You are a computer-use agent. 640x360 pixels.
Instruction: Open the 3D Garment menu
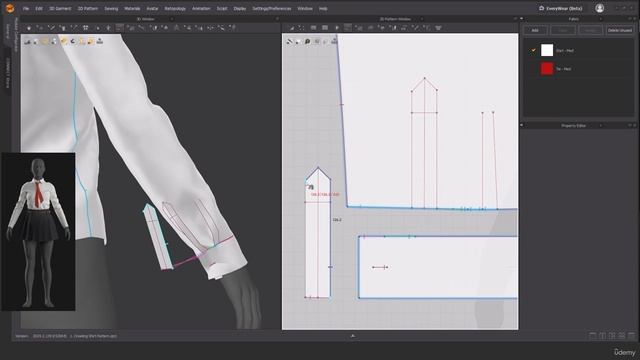[60, 9]
